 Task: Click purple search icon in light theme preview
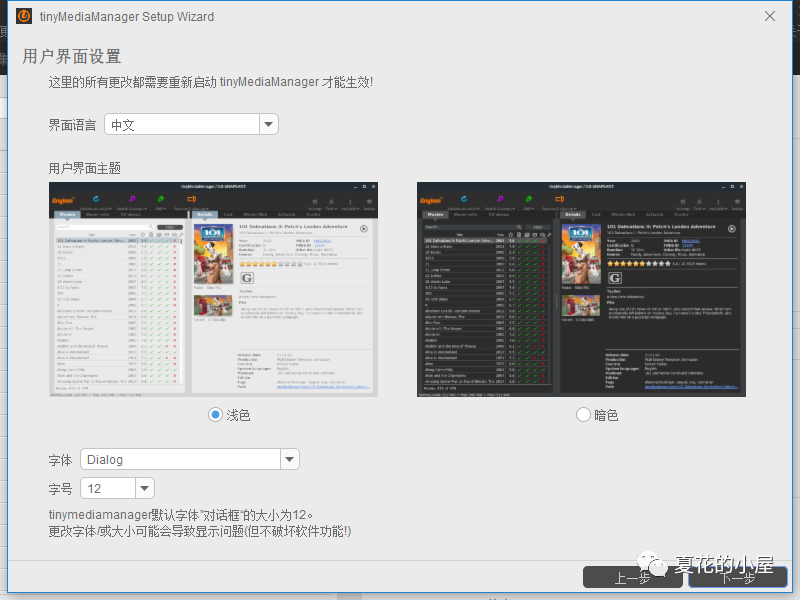tap(130, 199)
